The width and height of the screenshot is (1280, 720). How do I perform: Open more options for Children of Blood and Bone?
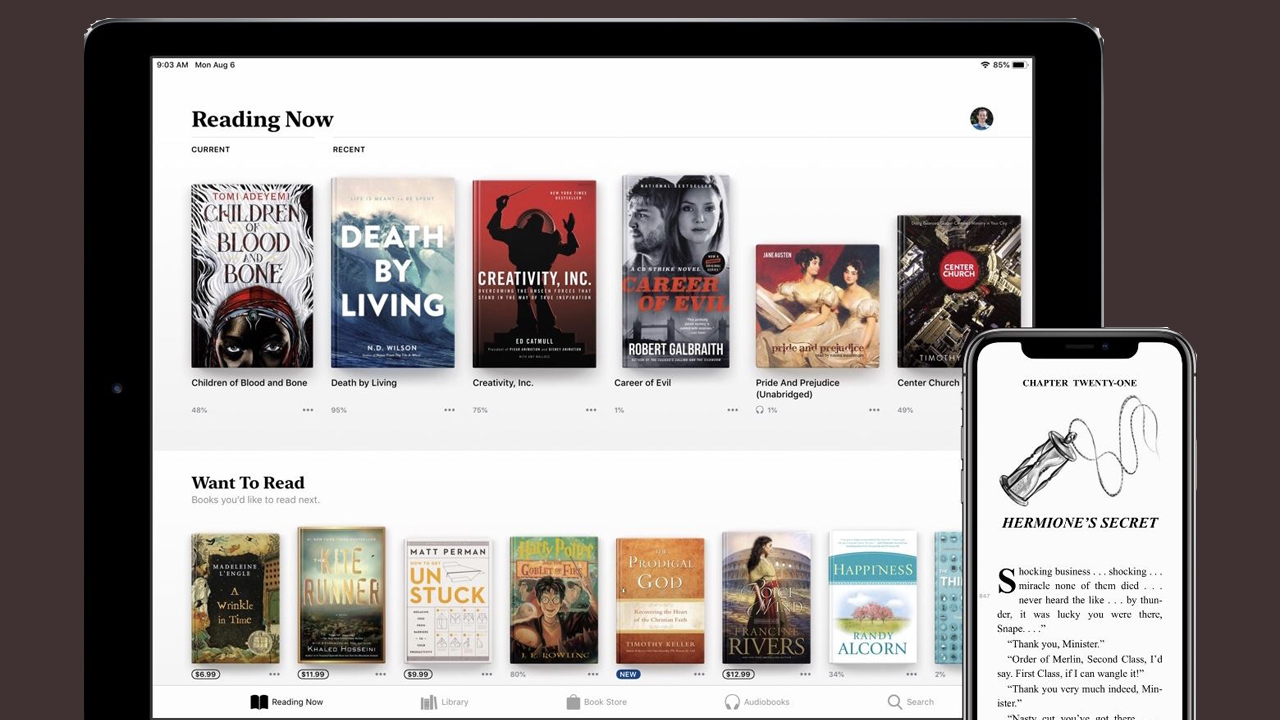308,410
